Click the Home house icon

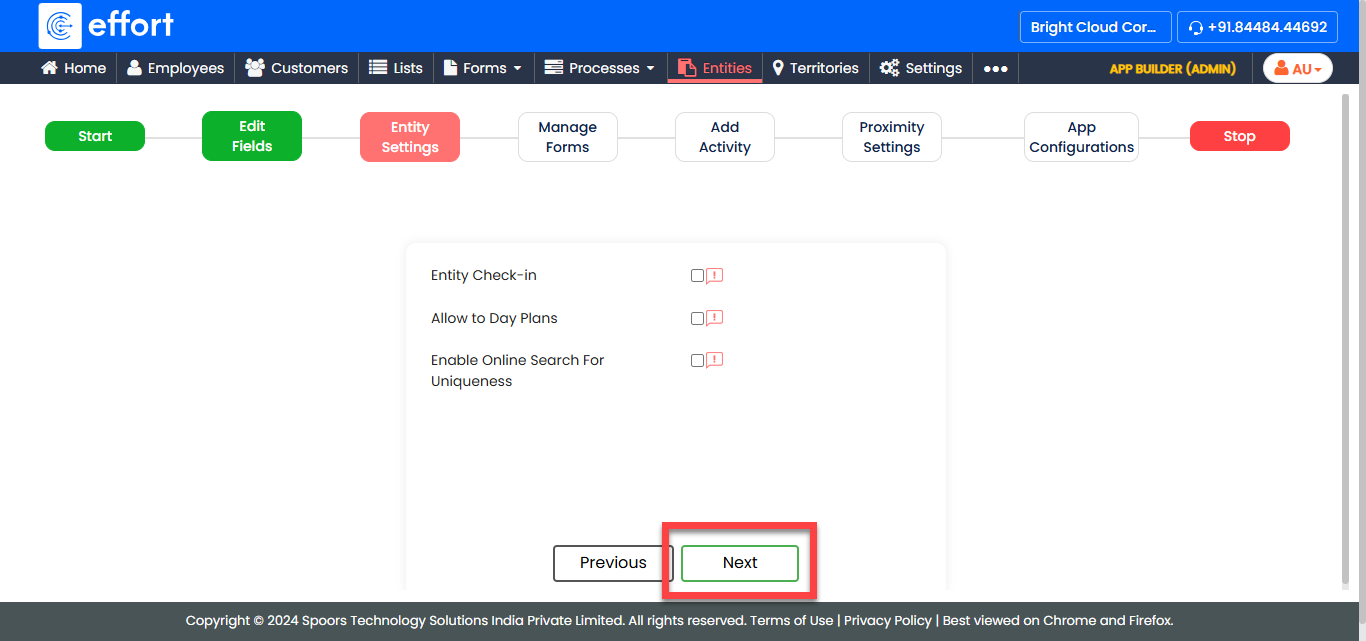pos(49,68)
